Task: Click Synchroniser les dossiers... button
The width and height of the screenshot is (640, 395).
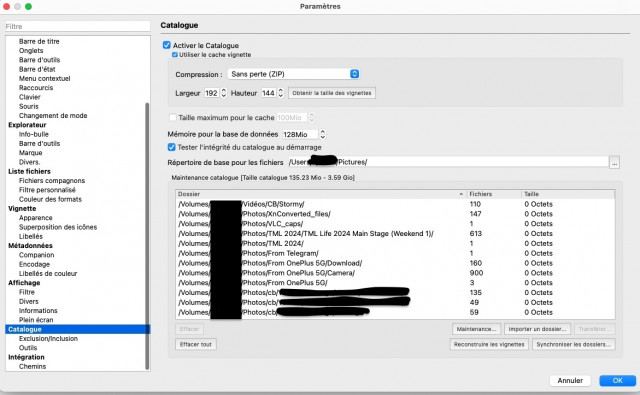Action: [x=573, y=344]
